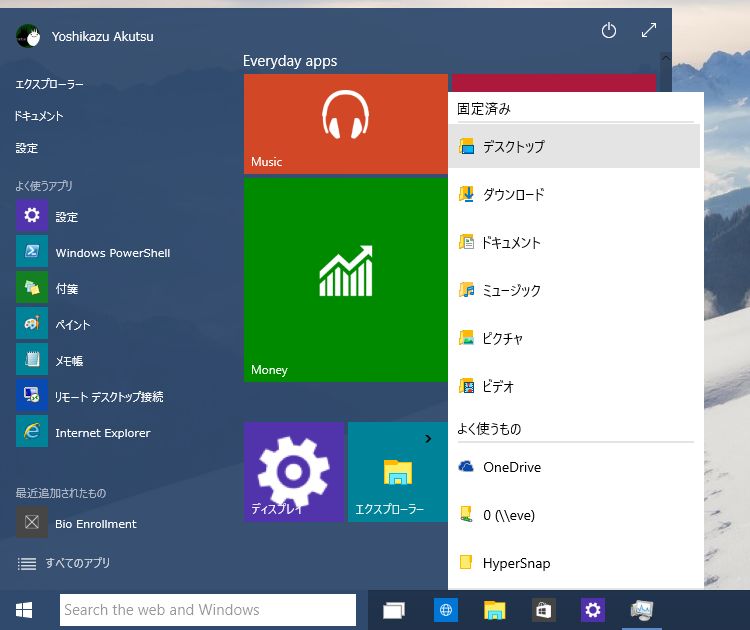The image size is (750, 630).
Task: Expand the エクスプローラー tile jump list arrow
Action: (x=428, y=439)
